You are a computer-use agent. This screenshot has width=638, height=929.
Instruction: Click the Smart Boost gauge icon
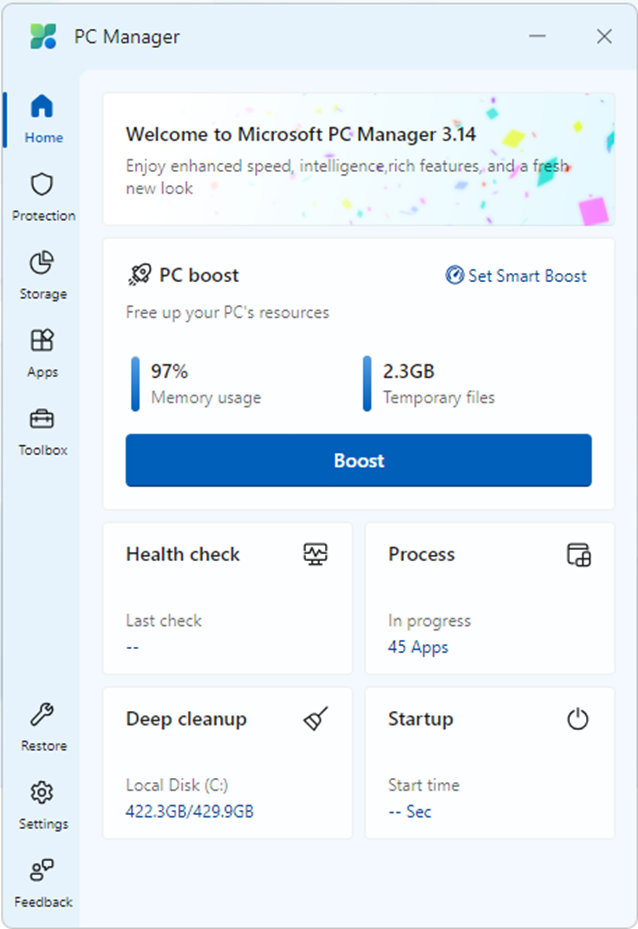[x=454, y=275]
